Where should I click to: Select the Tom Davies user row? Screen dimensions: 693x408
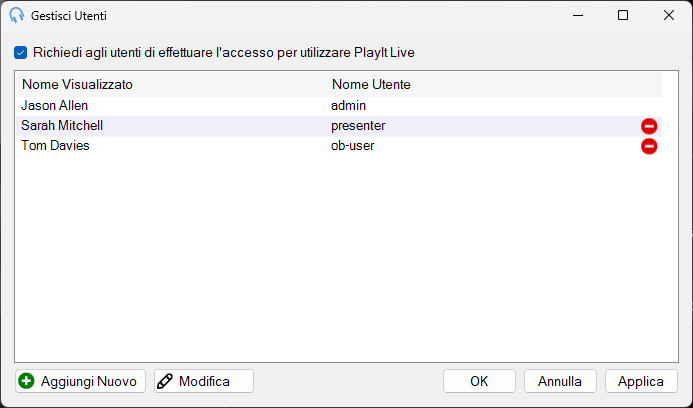click(x=339, y=146)
